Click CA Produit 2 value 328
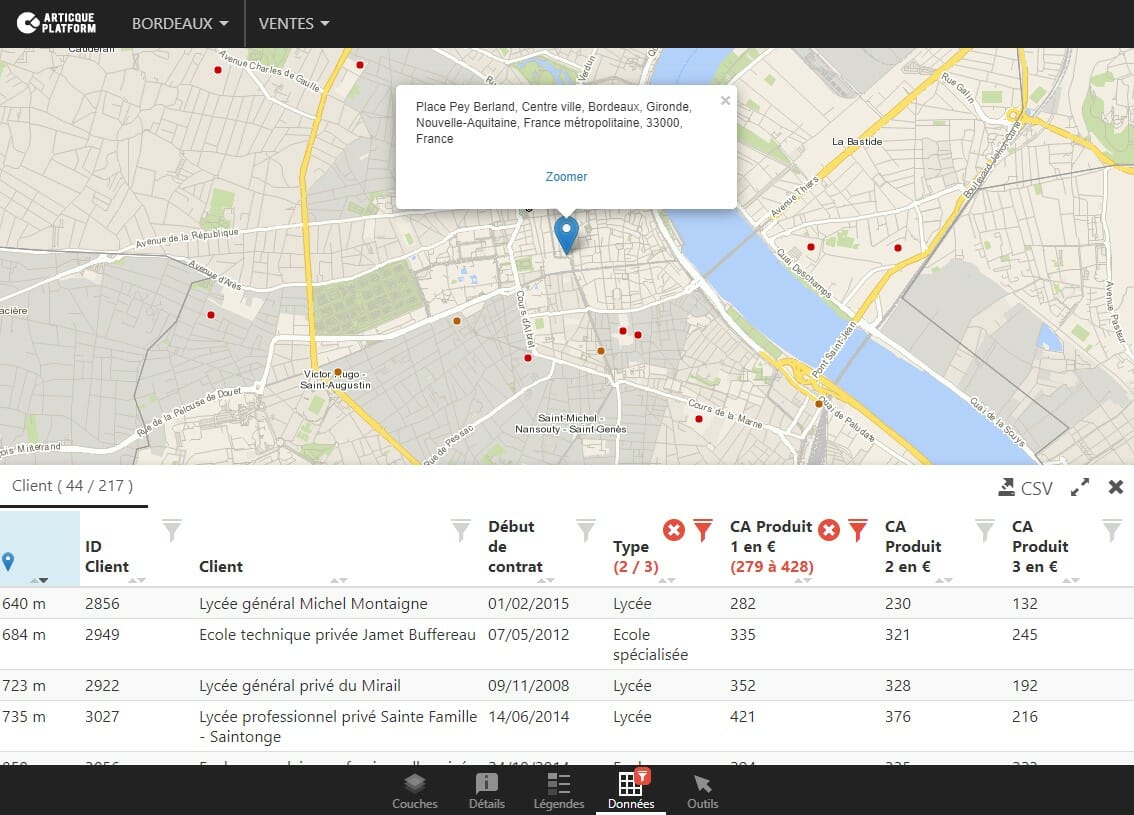Image resolution: width=1134 pixels, height=815 pixels. pos(898,685)
